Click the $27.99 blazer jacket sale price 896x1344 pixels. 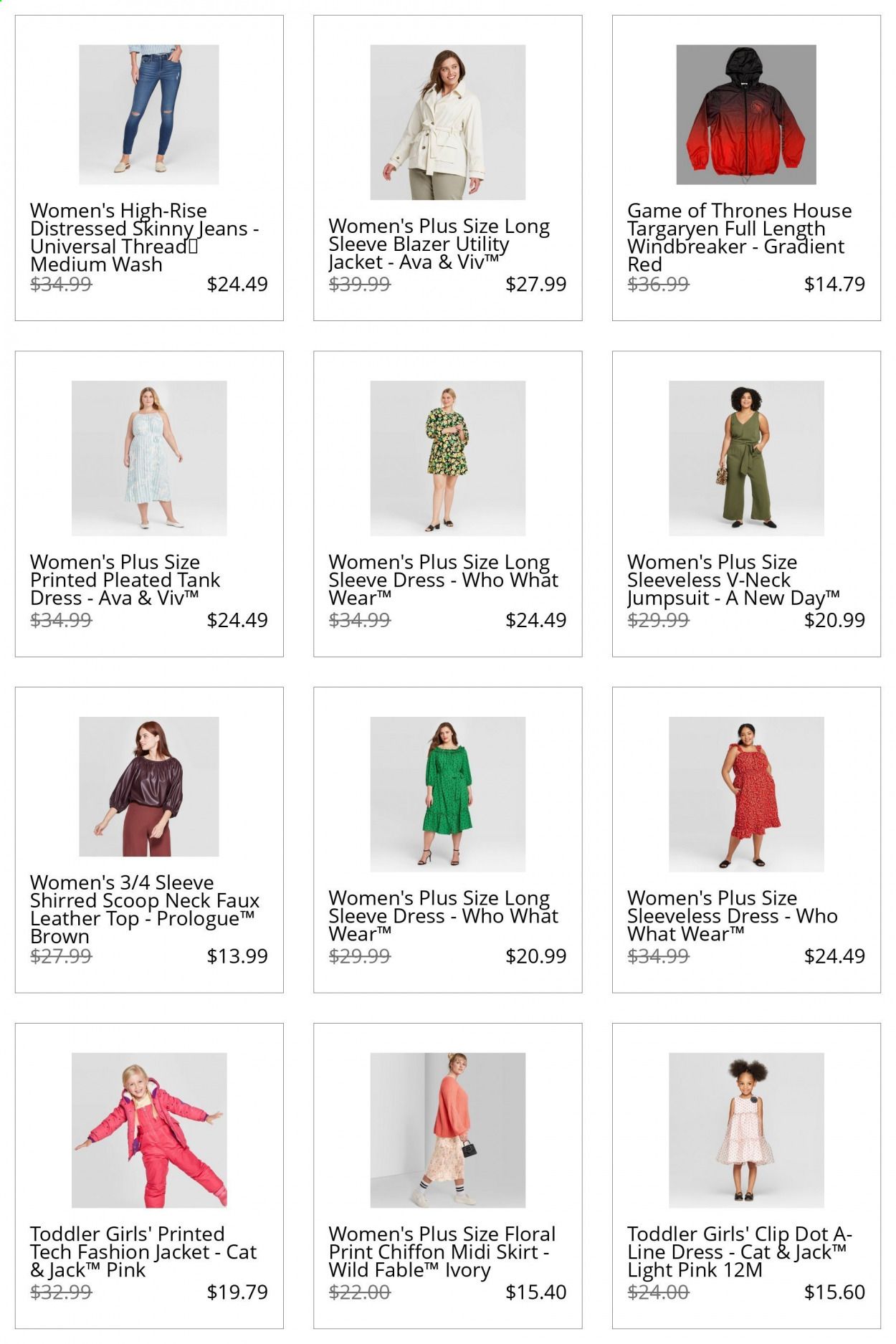(x=535, y=284)
